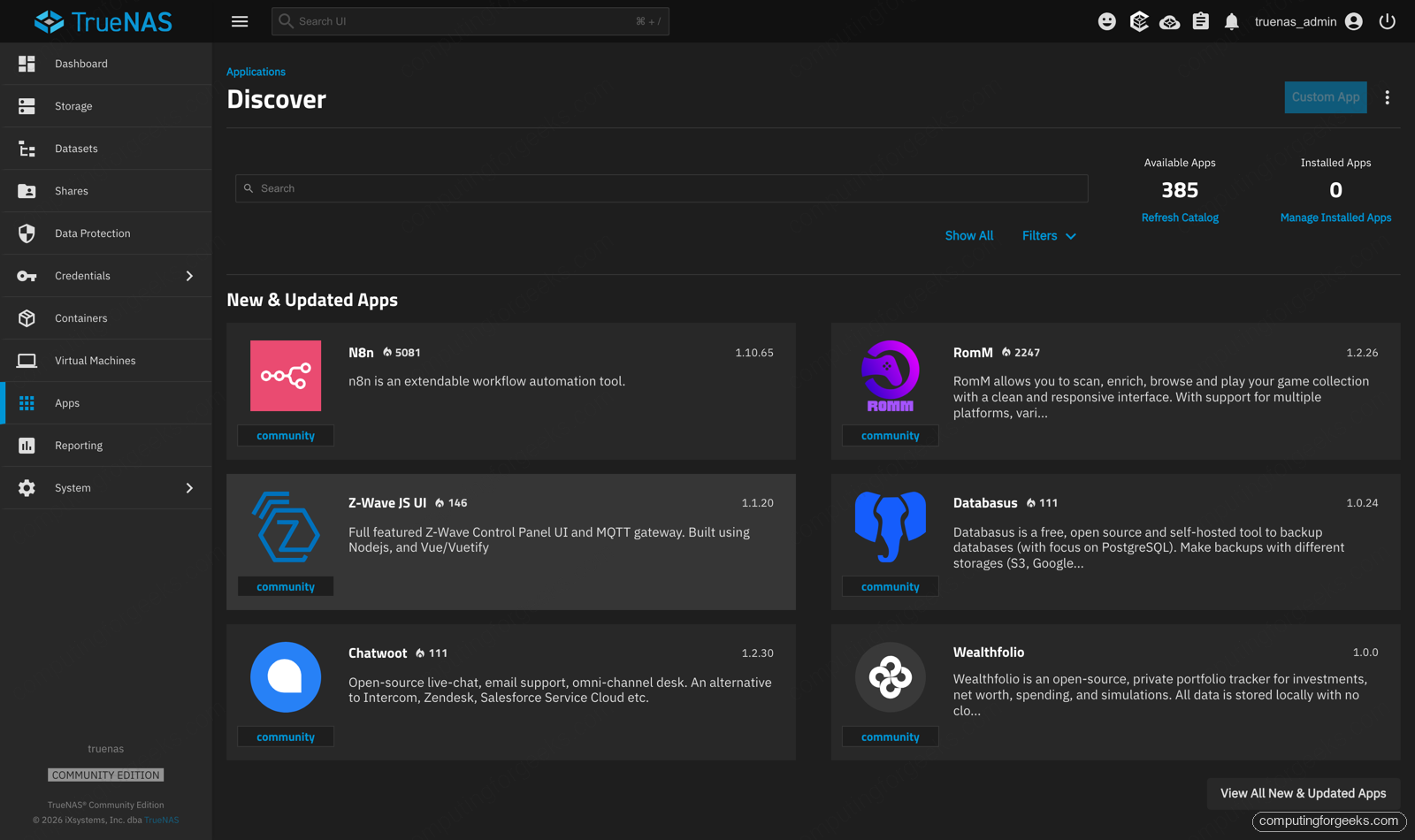Open Shares in the sidebar
1415x840 pixels.
(106, 191)
